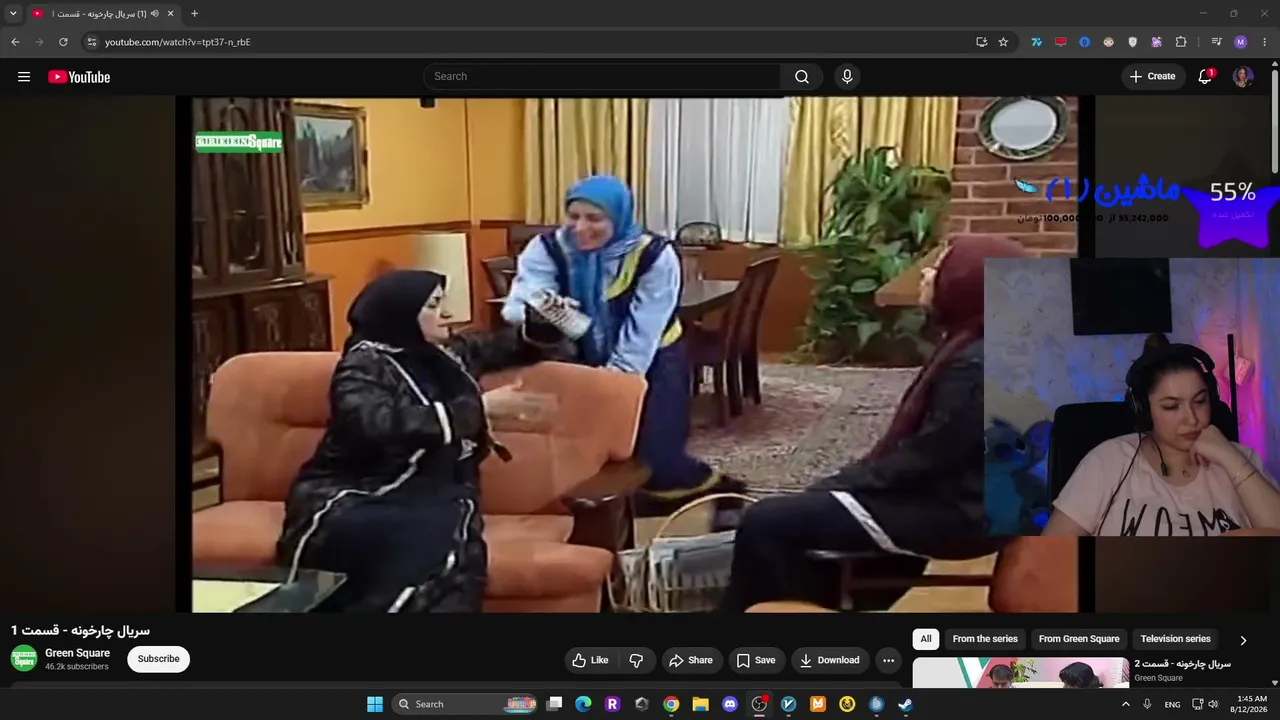Show hidden system tray icons chevron

tap(1125, 704)
